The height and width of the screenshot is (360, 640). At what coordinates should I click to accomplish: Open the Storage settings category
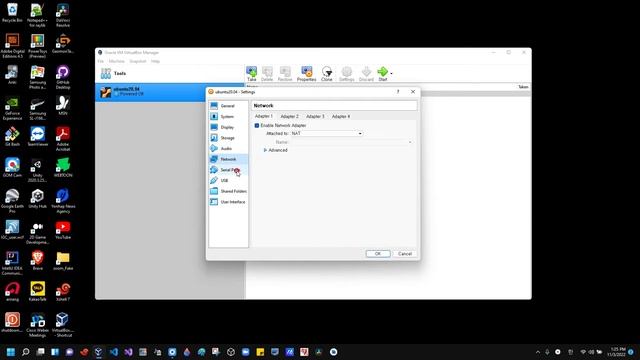[x=228, y=138]
